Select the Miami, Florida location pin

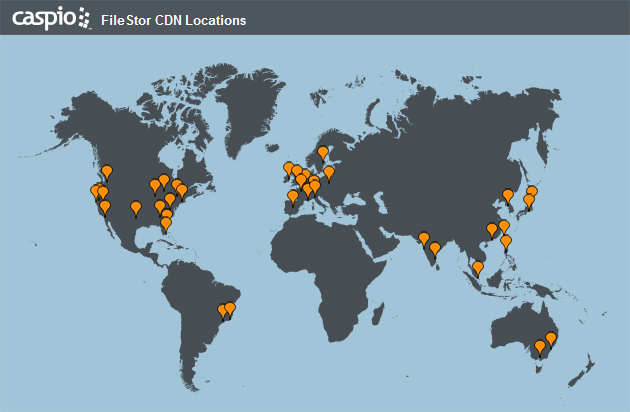(x=165, y=223)
